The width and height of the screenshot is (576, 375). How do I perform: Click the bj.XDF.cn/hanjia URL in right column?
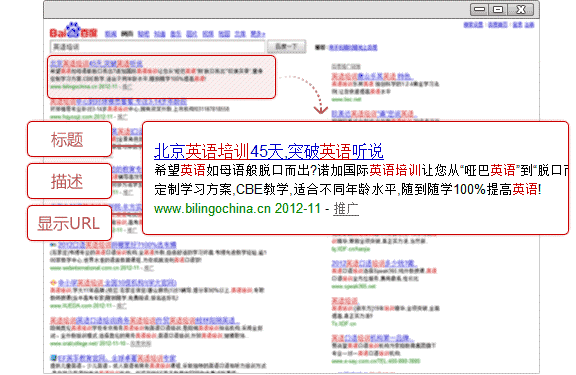point(351,249)
